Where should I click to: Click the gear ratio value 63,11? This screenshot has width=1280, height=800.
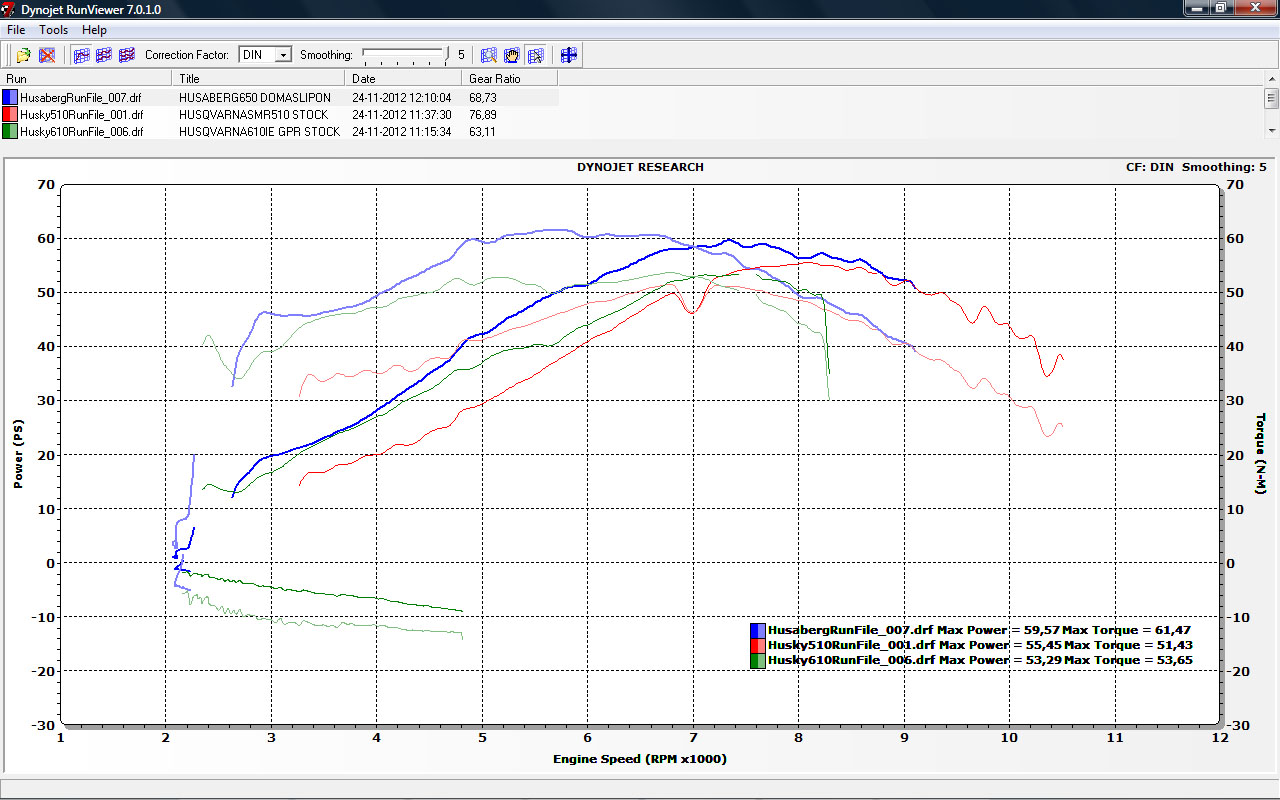tap(482, 131)
